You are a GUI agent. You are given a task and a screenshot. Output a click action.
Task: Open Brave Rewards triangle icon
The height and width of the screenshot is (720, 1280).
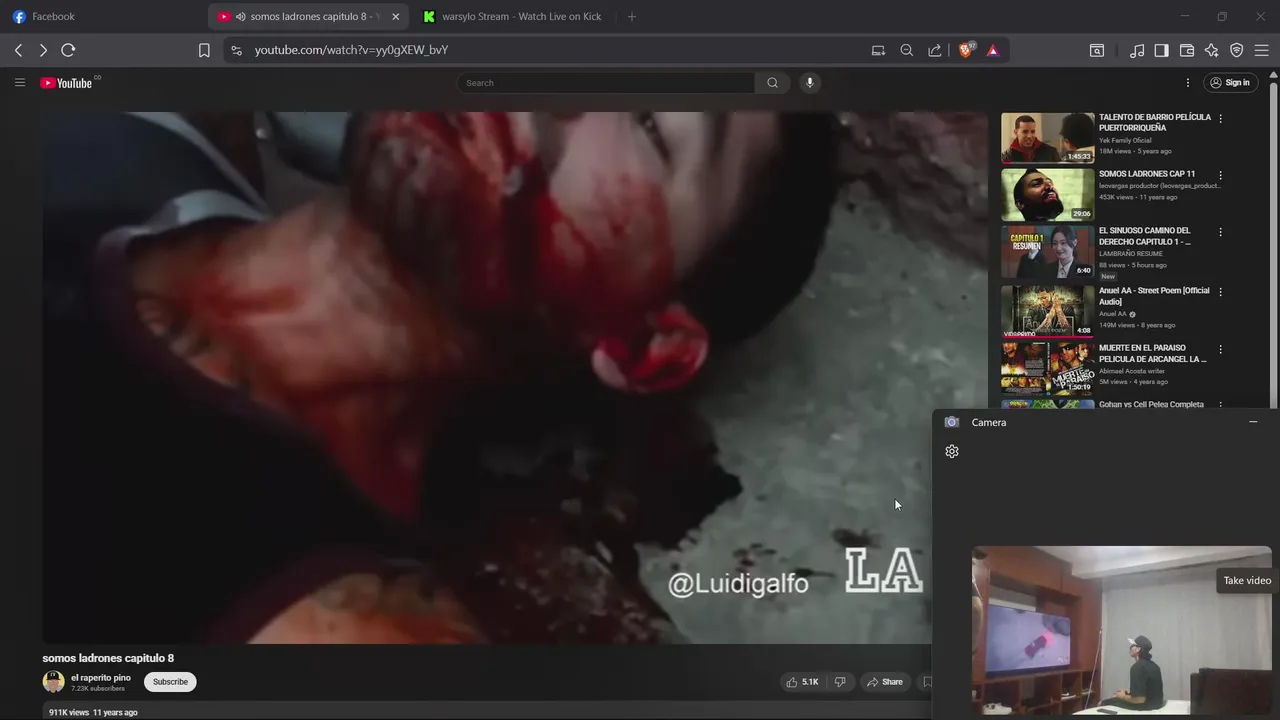993,50
